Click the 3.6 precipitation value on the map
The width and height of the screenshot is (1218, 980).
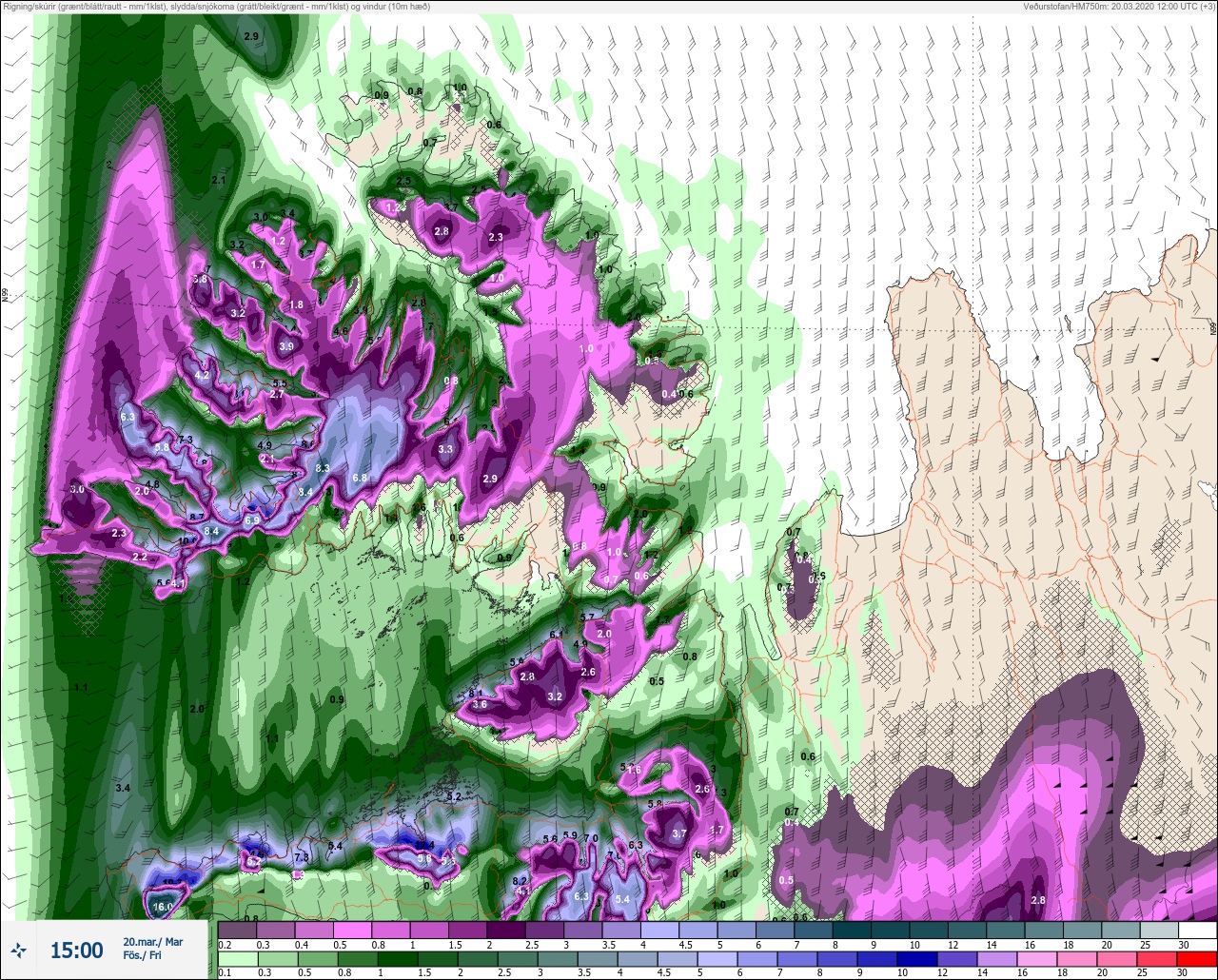(x=480, y=704)
